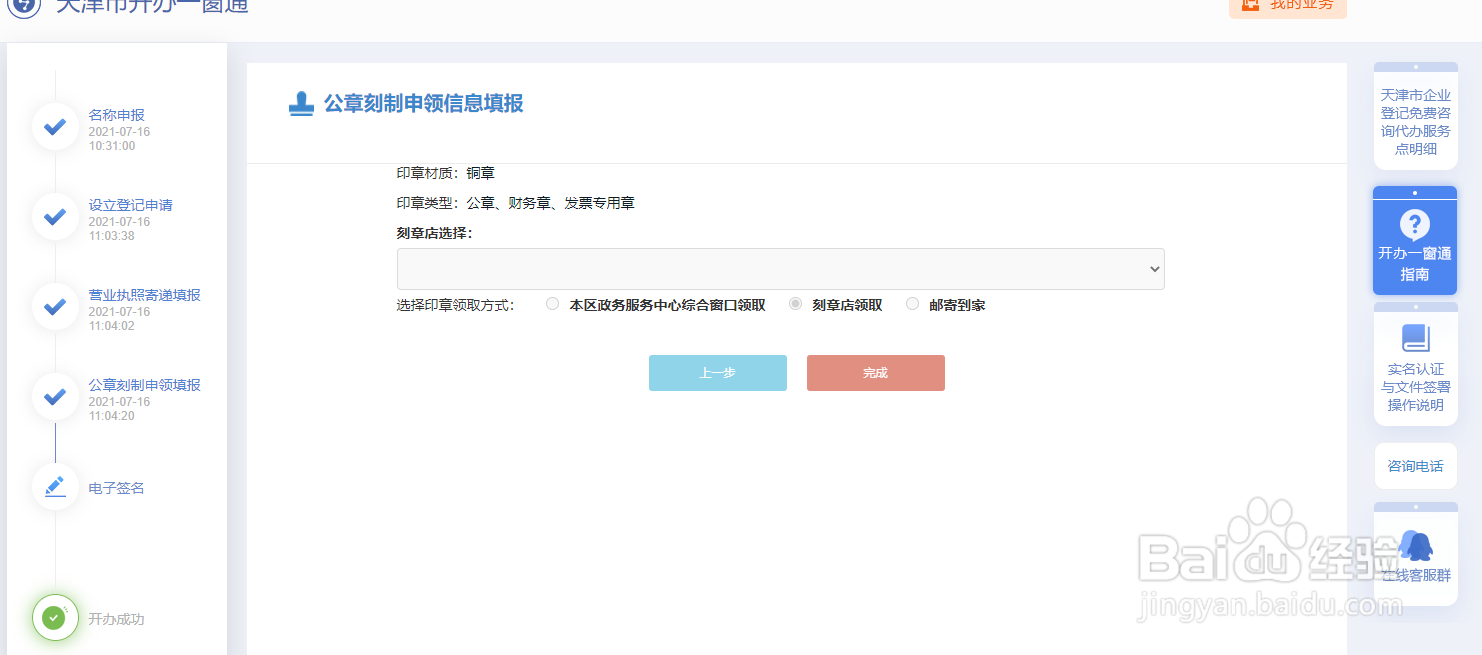Screen dimensions: 1482x655
Task: Click 上一步 to go back
Action: pyautogui.click(x=717, y=372)
